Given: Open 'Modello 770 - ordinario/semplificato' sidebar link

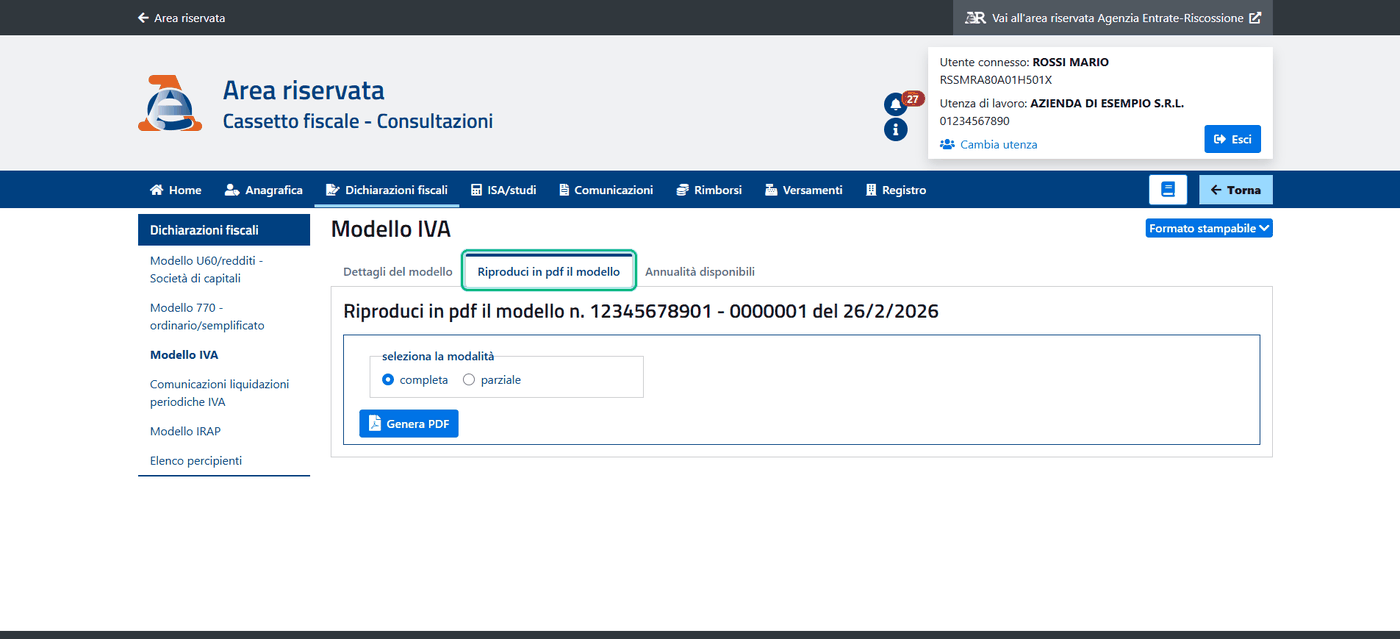Looking at the screenshot, I should pyautogui.click(x=207, y=316).
